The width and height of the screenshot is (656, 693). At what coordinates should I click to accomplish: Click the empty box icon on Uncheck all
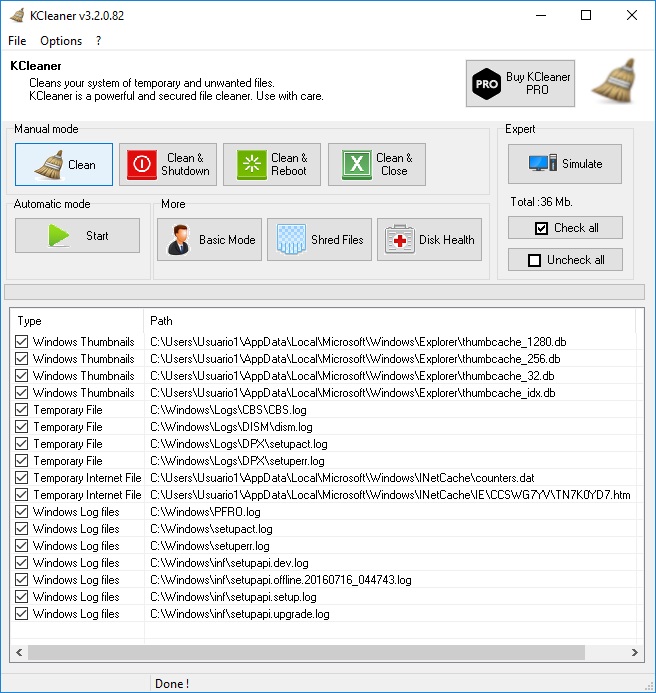(x=534, y=260)
